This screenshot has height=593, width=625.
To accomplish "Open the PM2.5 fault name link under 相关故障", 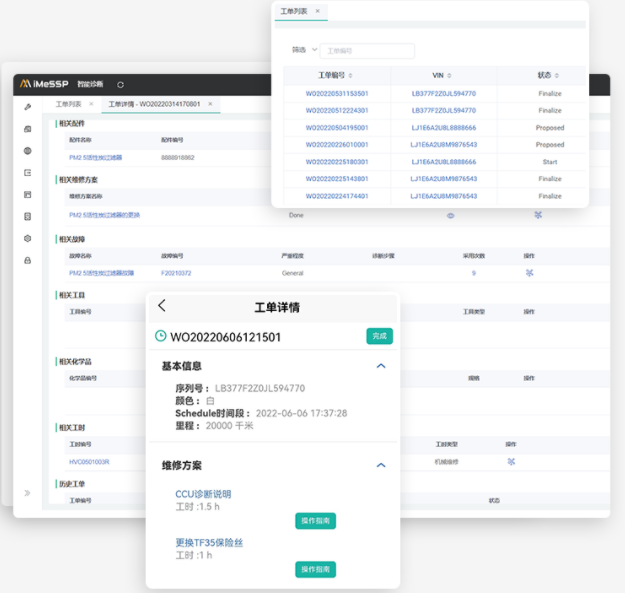I will pos(102,273).
